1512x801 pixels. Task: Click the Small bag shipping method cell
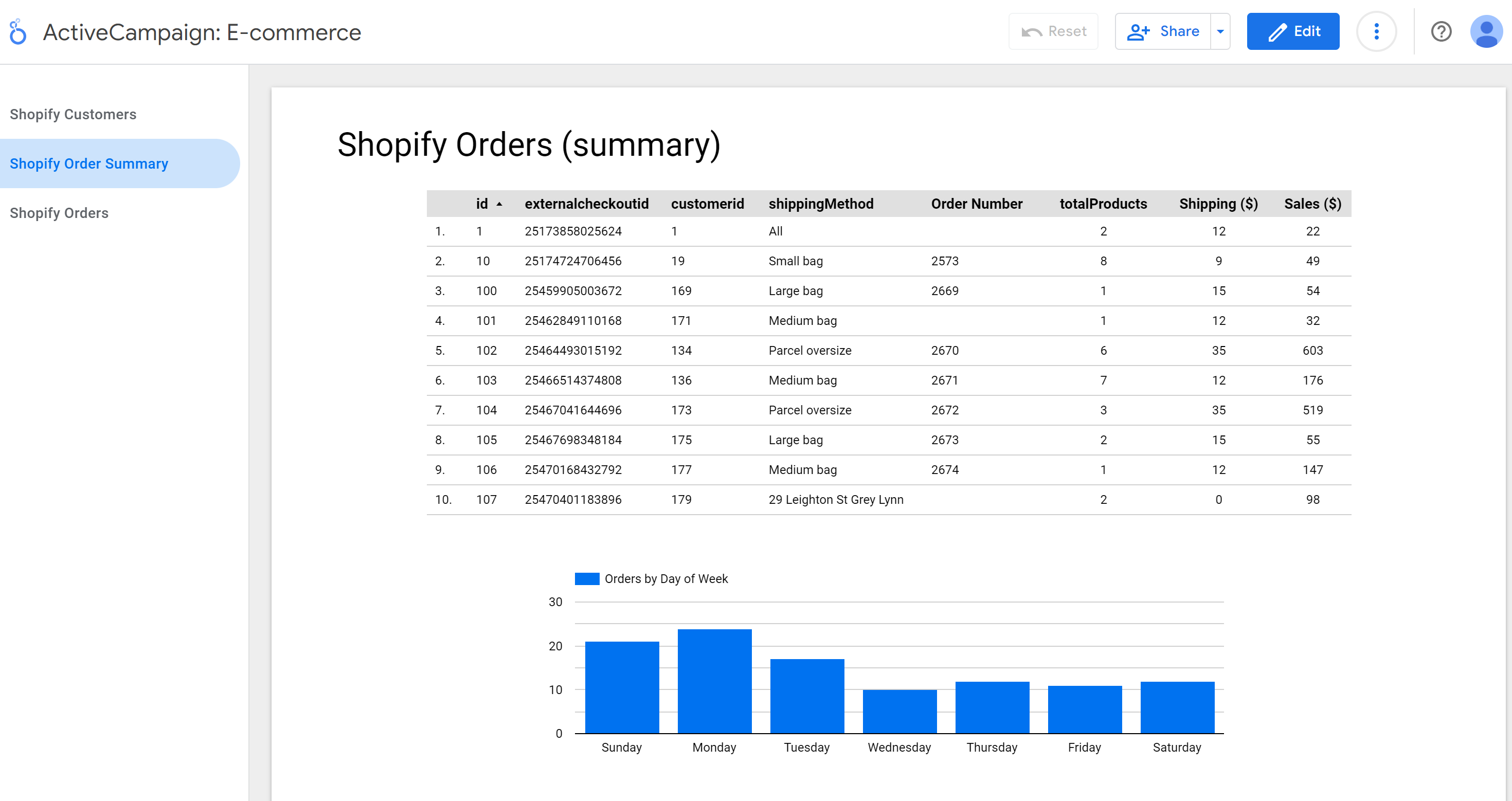tap(795, 261)
